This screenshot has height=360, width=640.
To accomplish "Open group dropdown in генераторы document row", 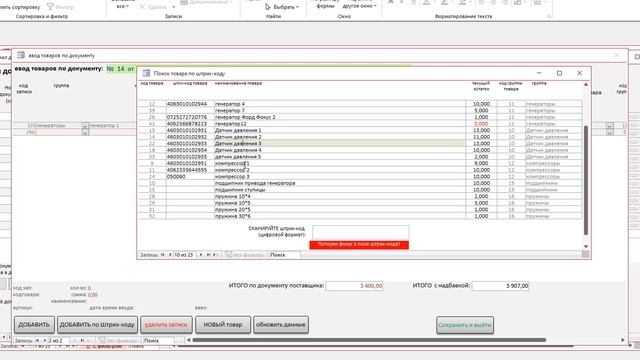I will [x=85, y=126].
